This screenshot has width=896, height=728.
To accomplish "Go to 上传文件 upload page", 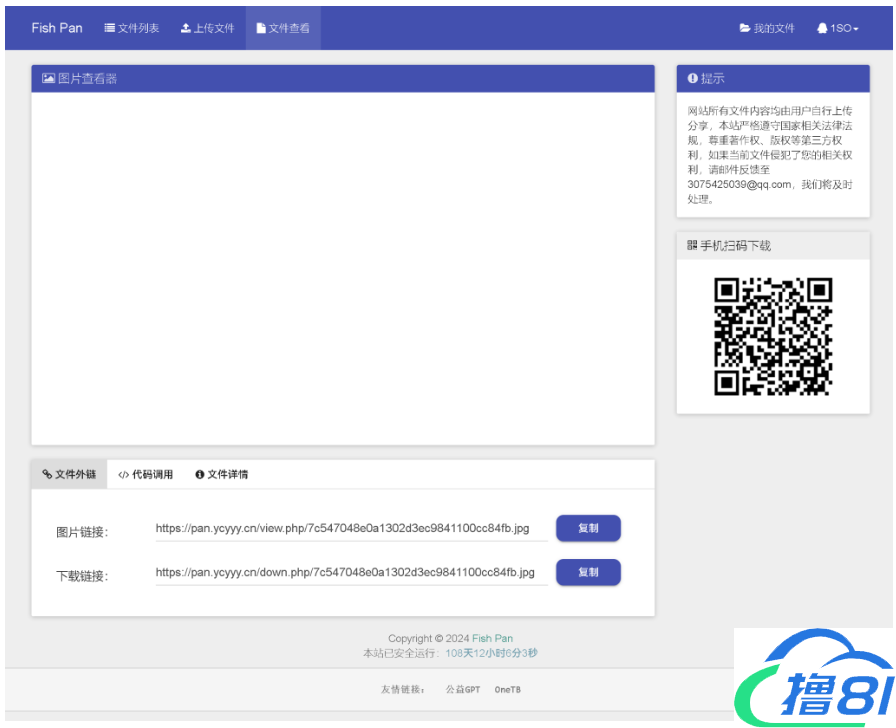I will (x=207, y=28).
